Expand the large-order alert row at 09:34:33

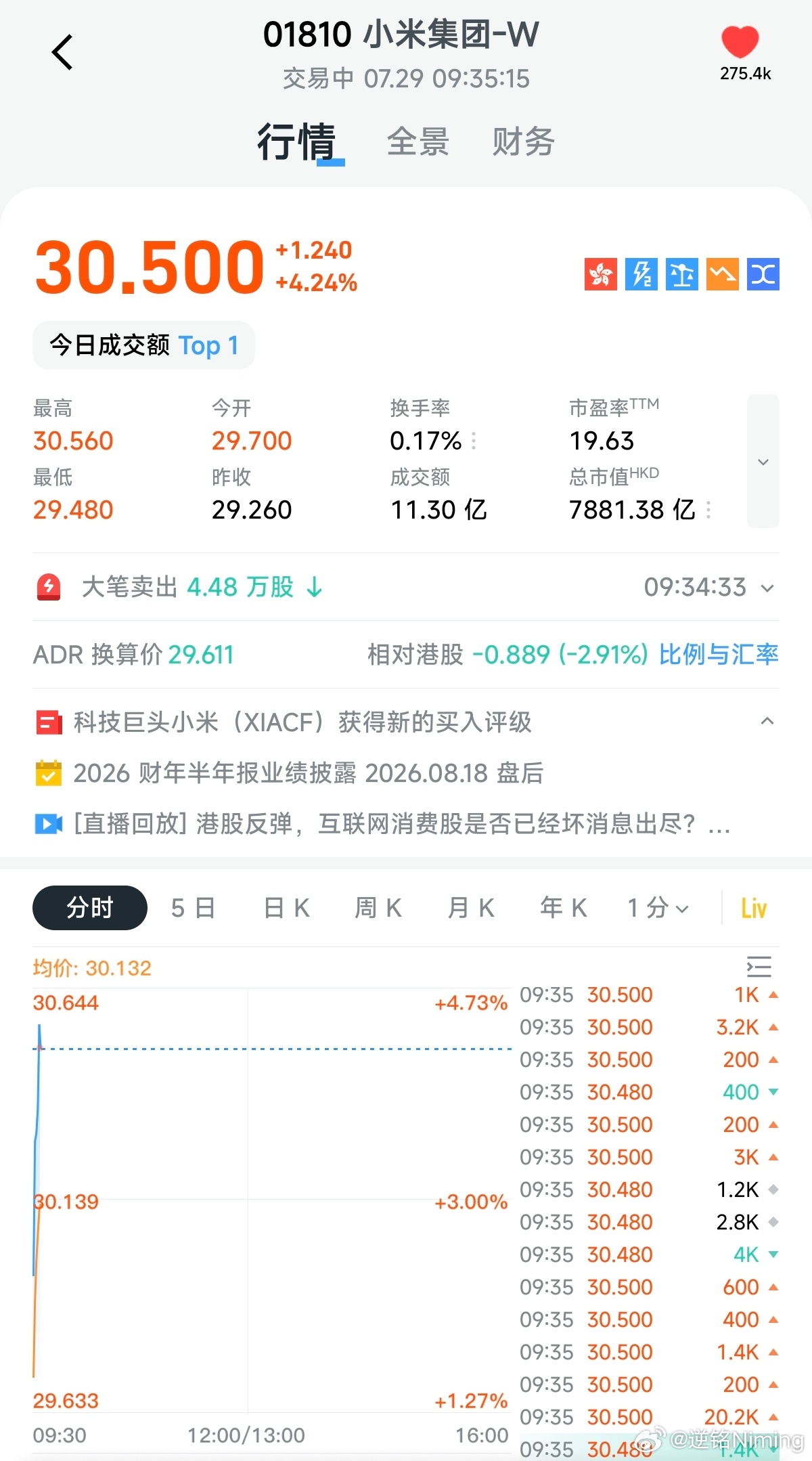coord(767,588)
